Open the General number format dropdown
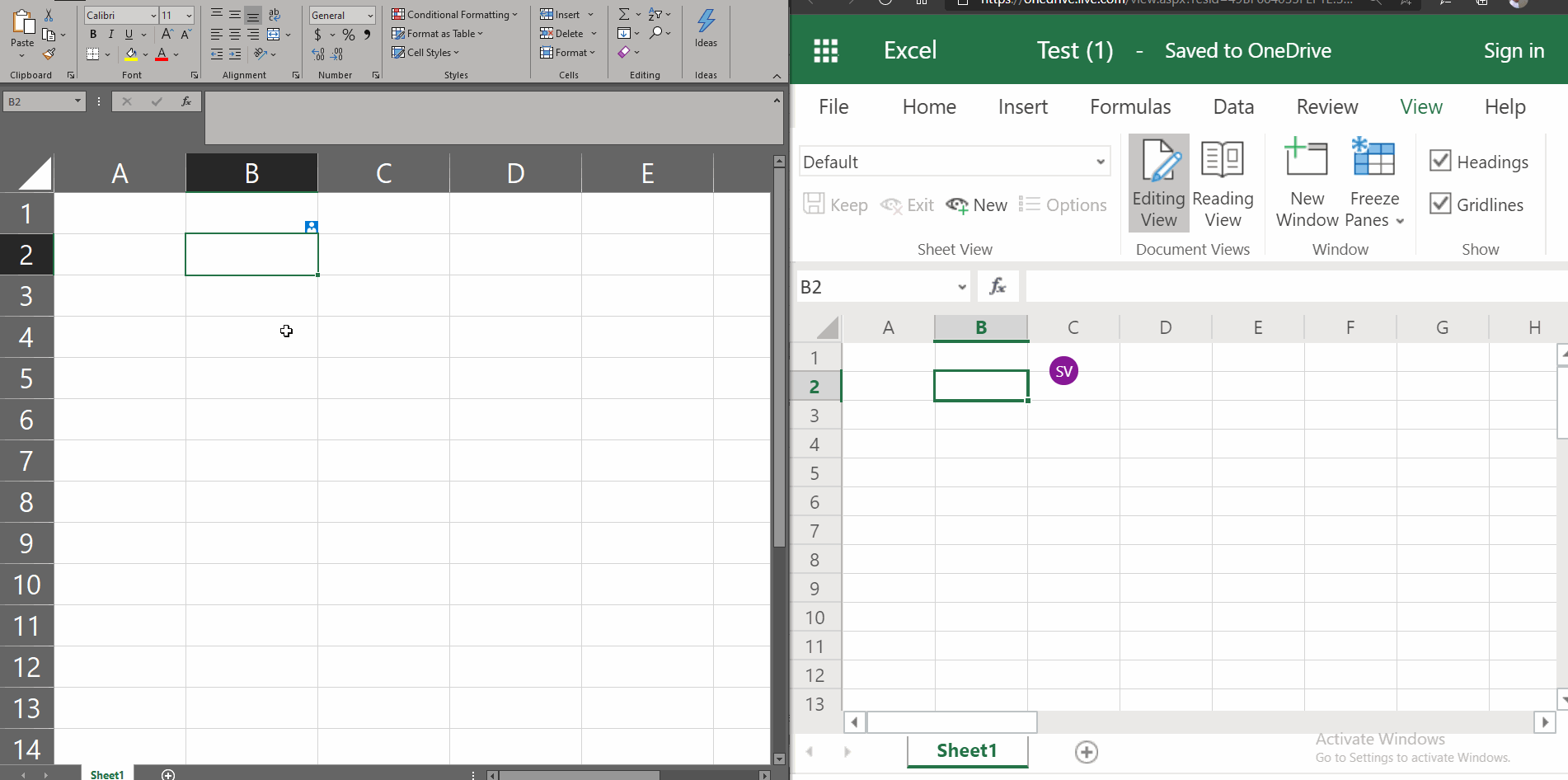The height and width of the screenshot is (780, 1568). [370, 16]
